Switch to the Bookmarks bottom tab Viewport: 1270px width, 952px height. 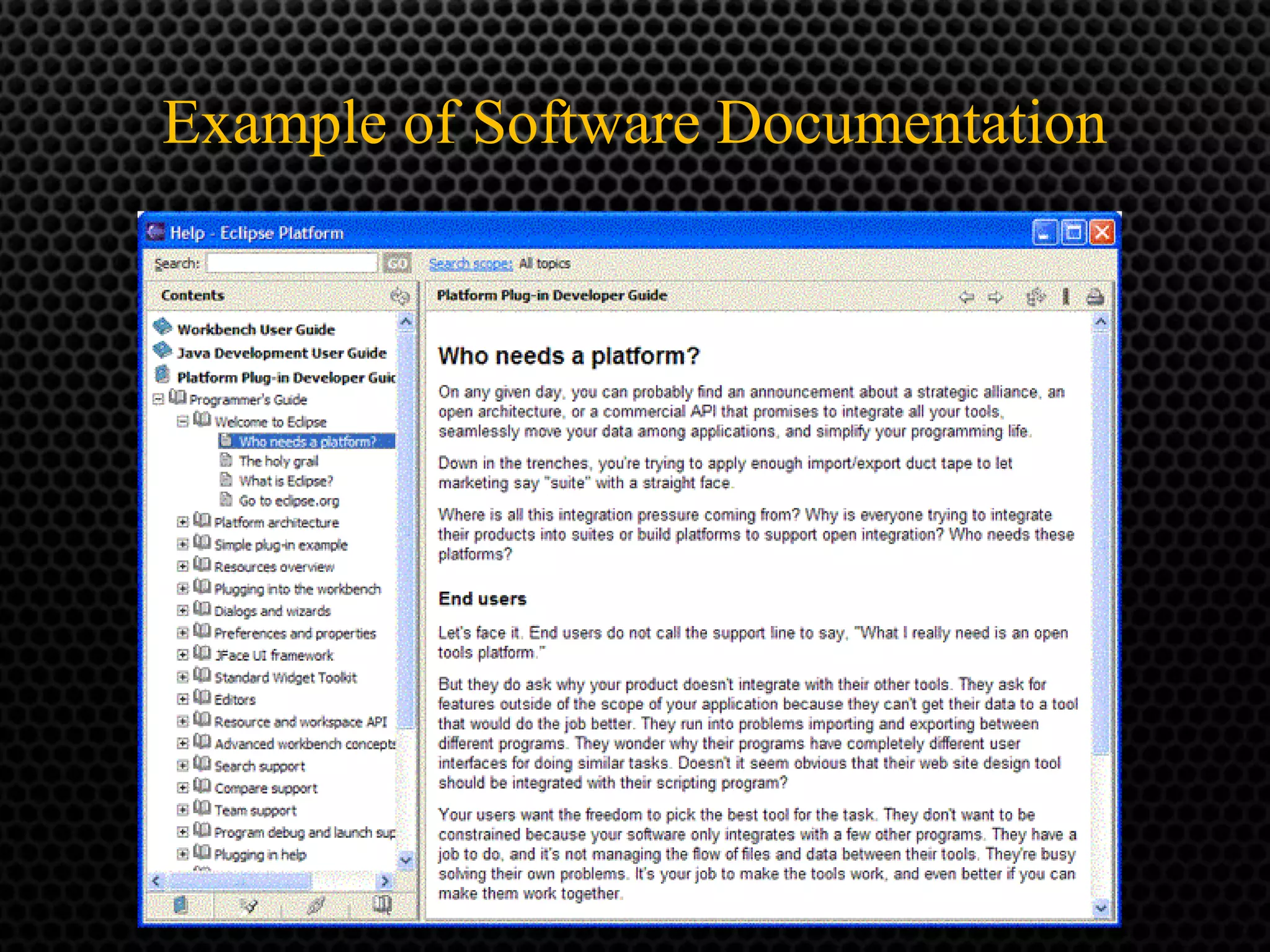pos(383,905)
